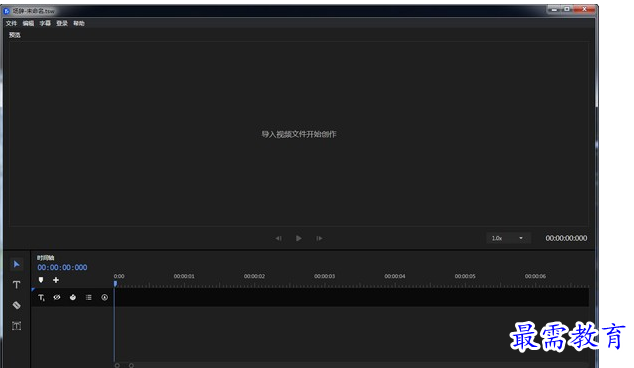Toggle track visibility eye icon
Image resolution: width=634 pixels, height=368 pixels.
click(57, 297)
